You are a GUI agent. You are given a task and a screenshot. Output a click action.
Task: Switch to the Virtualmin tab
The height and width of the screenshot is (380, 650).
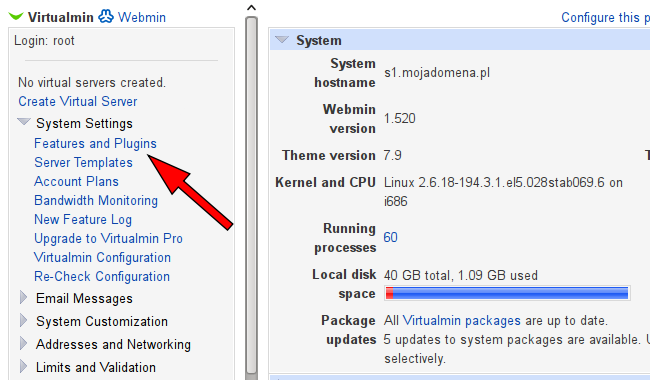61,17
